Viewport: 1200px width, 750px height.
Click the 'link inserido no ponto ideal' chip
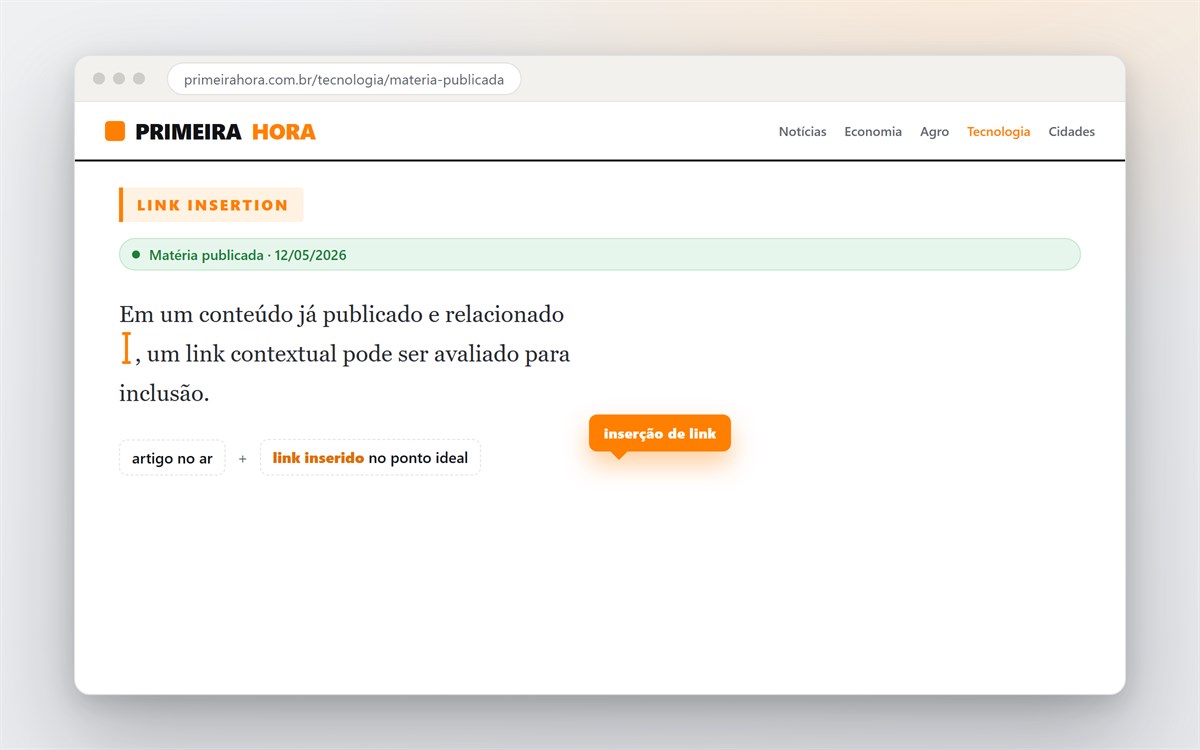(x=370, y=458)
